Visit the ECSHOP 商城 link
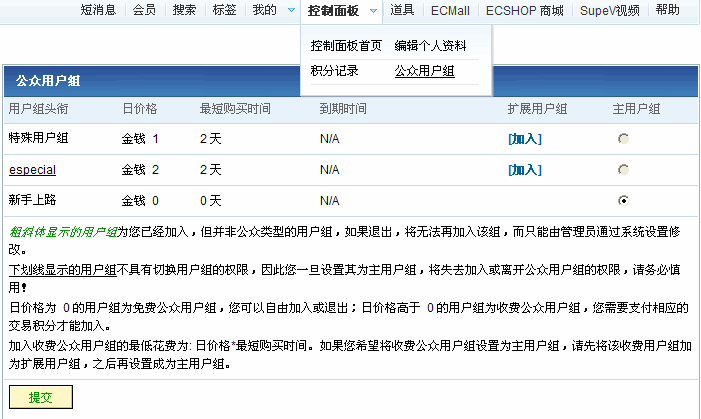Viewport: 701px width, 419px height. point(524,11)
